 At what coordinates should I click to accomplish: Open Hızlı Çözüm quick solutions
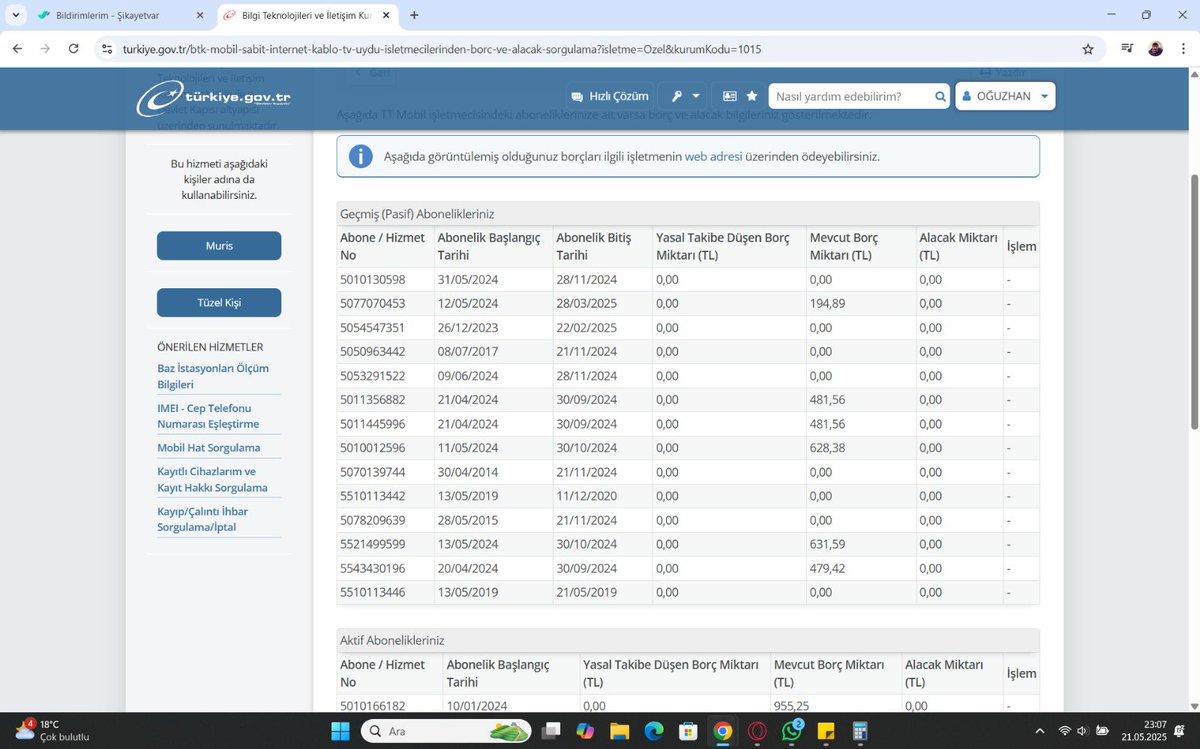click(609, 96)
